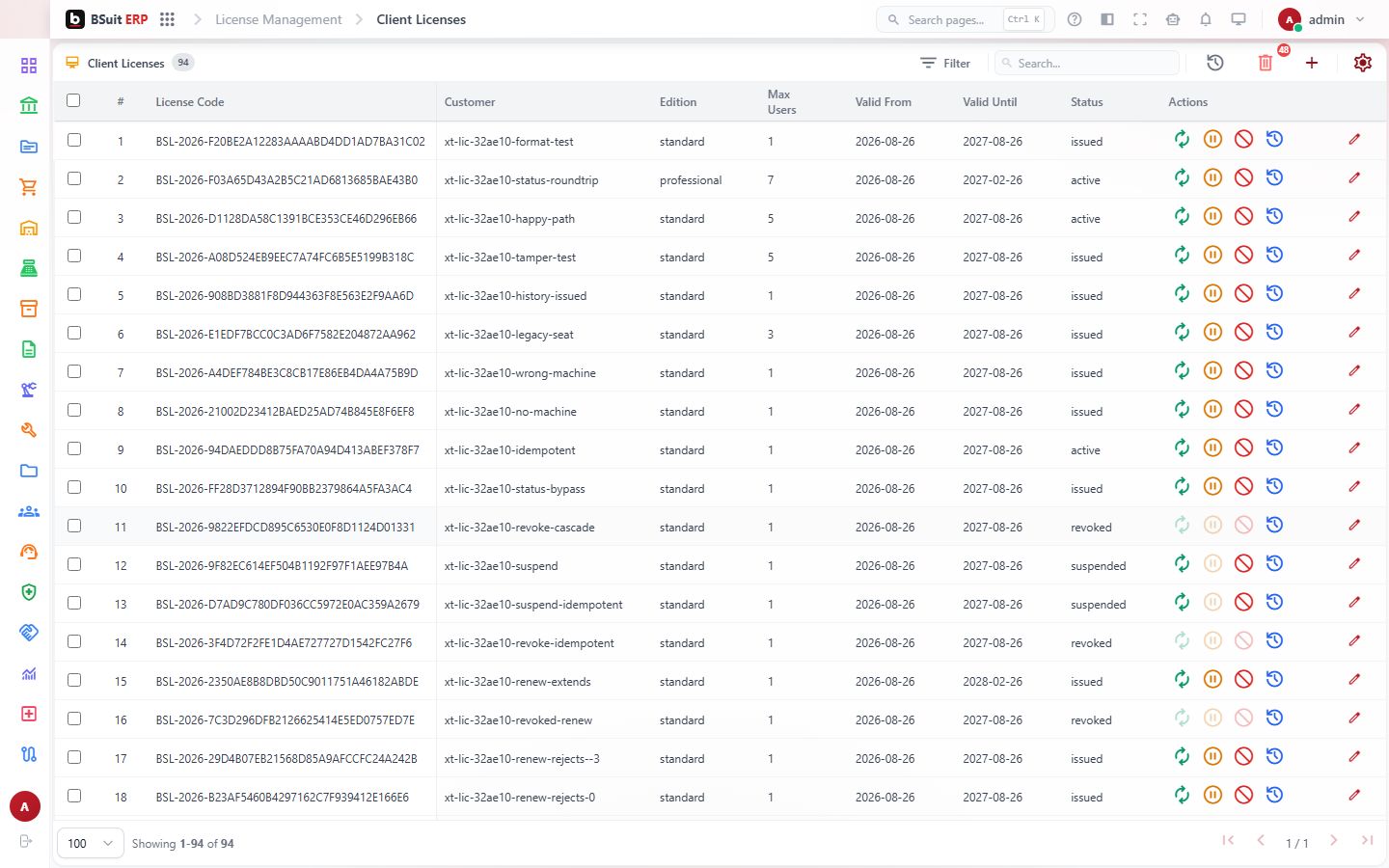Sort by Status column header
Image resolution: width=1389 pixels, height=868 pixels.
coord(1086,101)
